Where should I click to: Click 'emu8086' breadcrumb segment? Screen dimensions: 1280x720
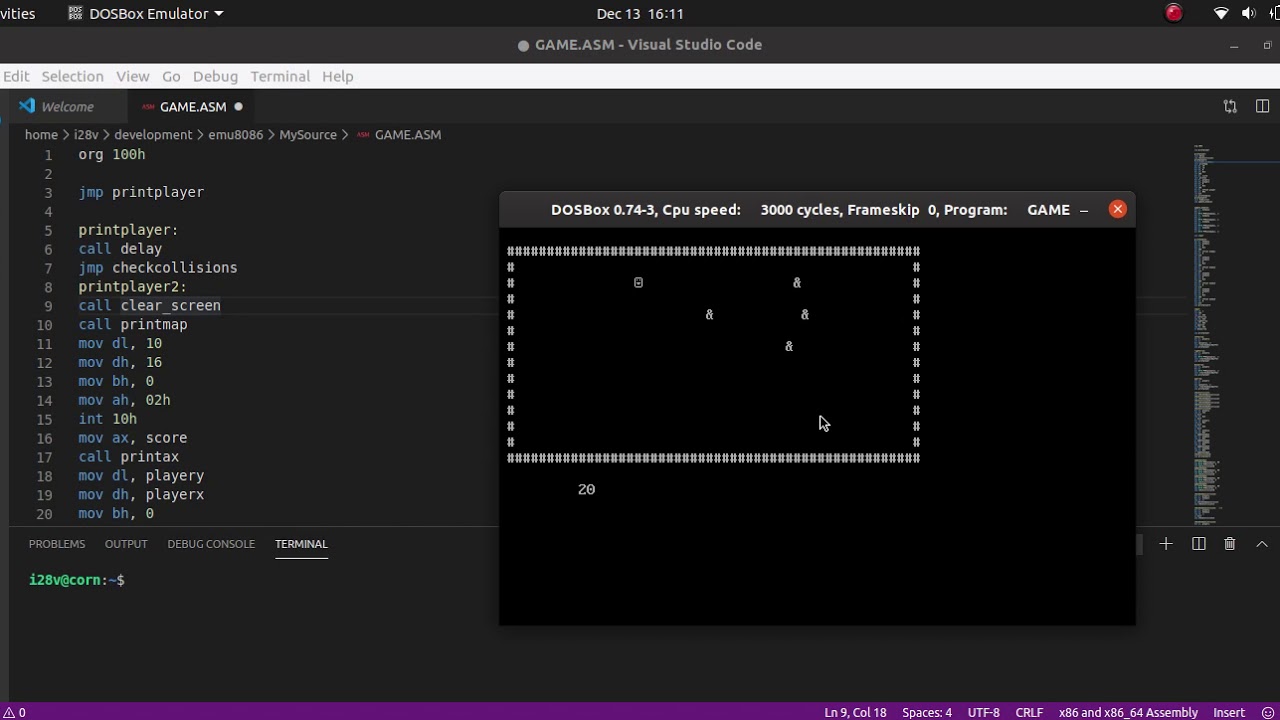pyautogui.click(x=236, y=134)
